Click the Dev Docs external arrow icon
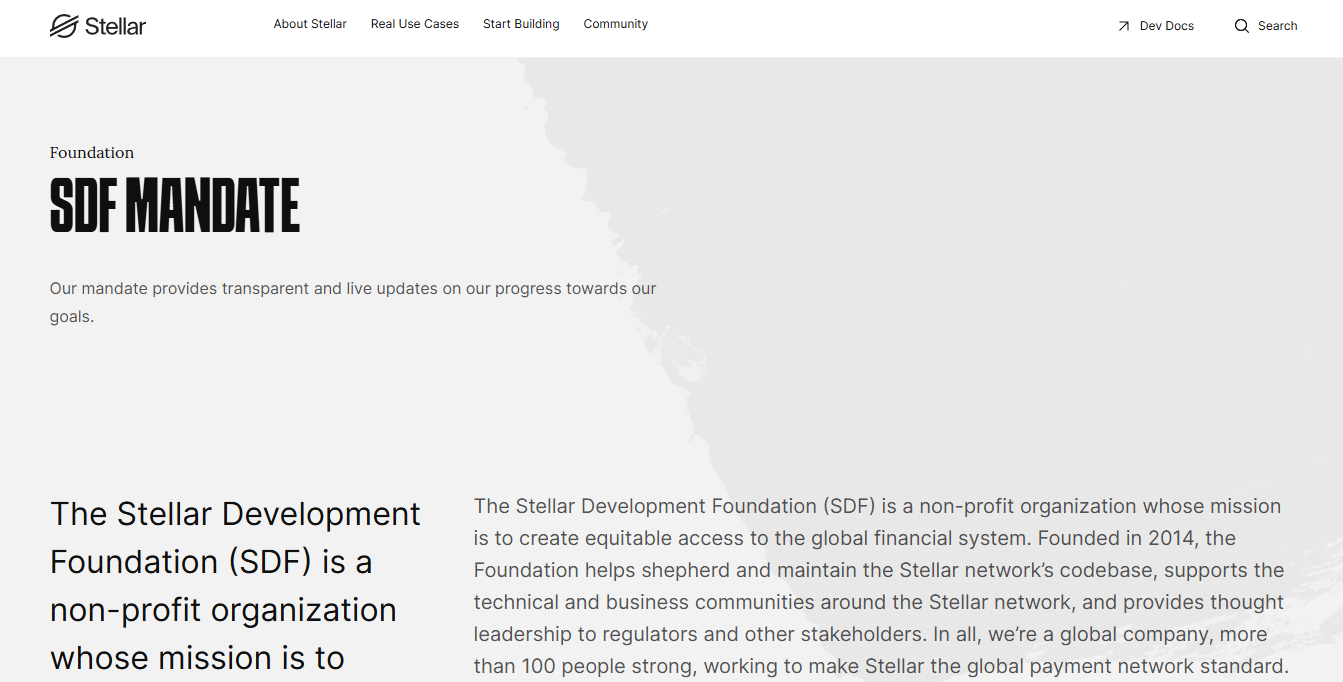 (1123, 26)
